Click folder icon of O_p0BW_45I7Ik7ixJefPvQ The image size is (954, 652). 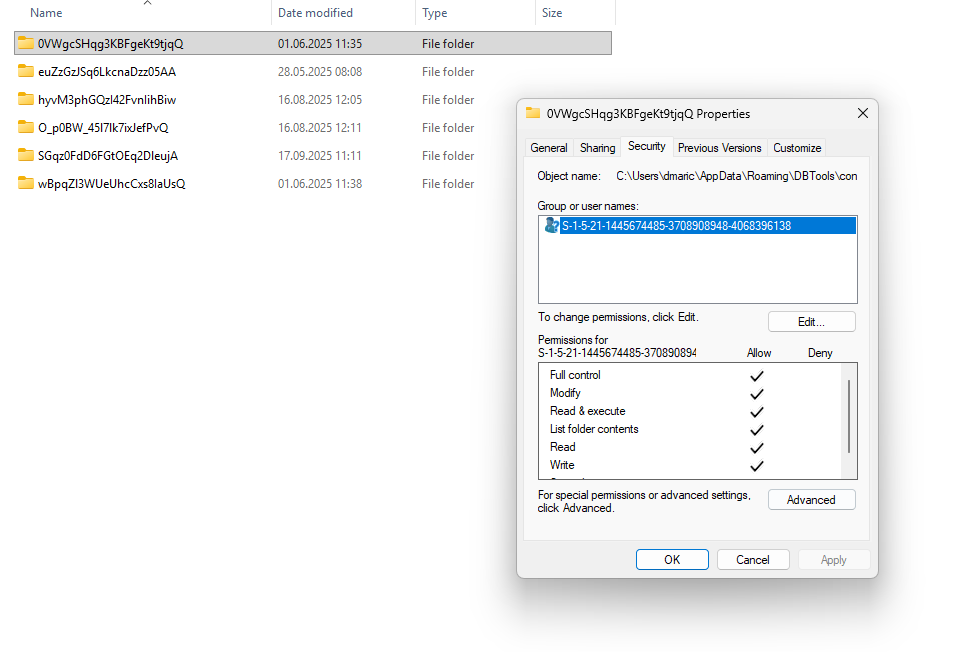pos(26,127)
